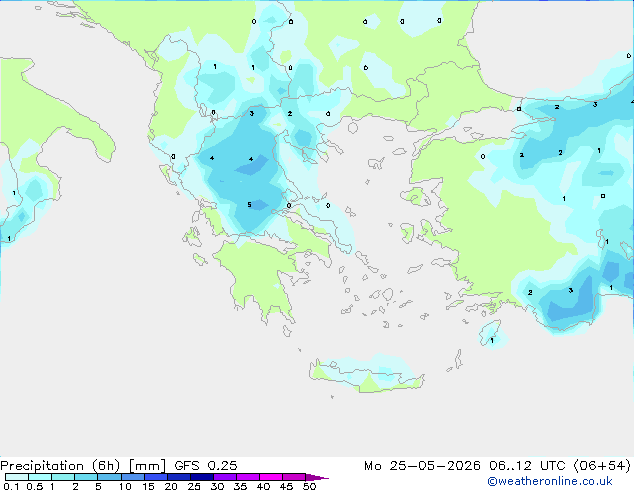
Task: Click the 15–20 mm legend swatch
Action: pos(156,477)
